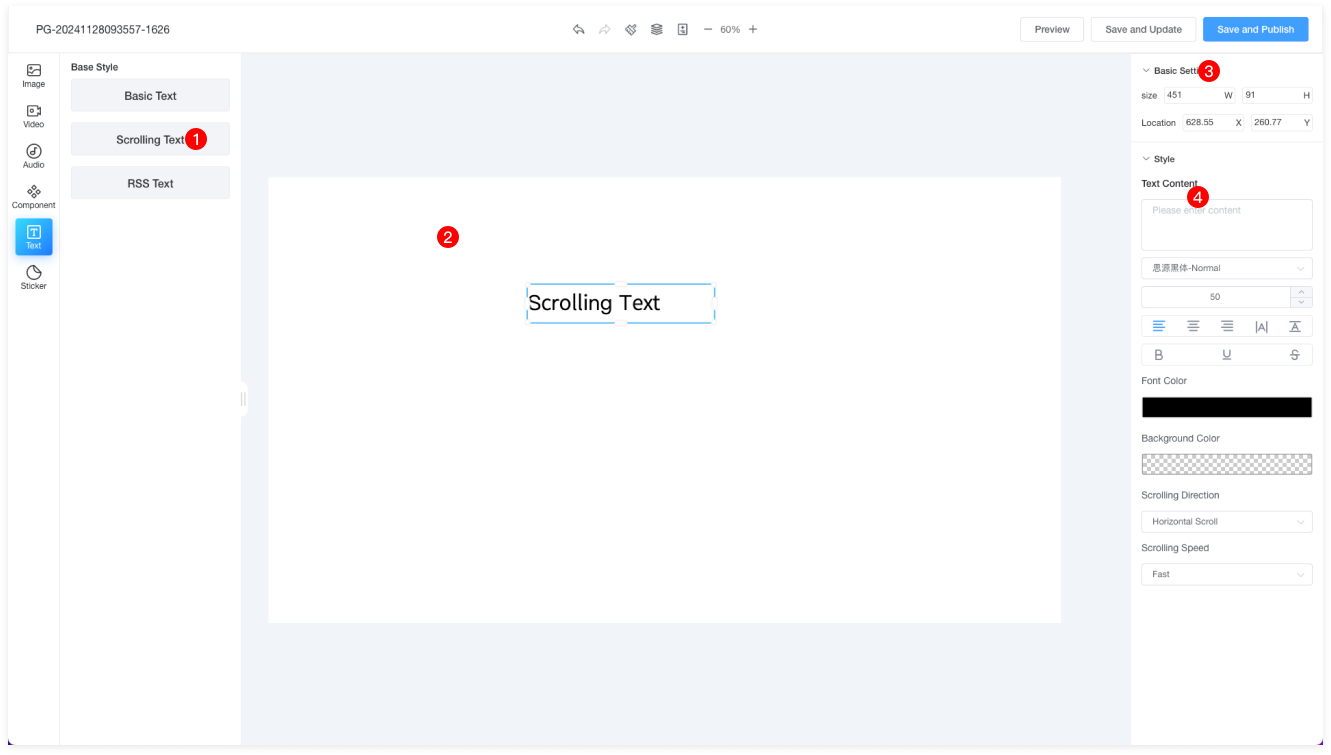The width and height of the screenshot is (1331, 755).
Task: Click the Text Content input box
Action: tap(1227, 225)
